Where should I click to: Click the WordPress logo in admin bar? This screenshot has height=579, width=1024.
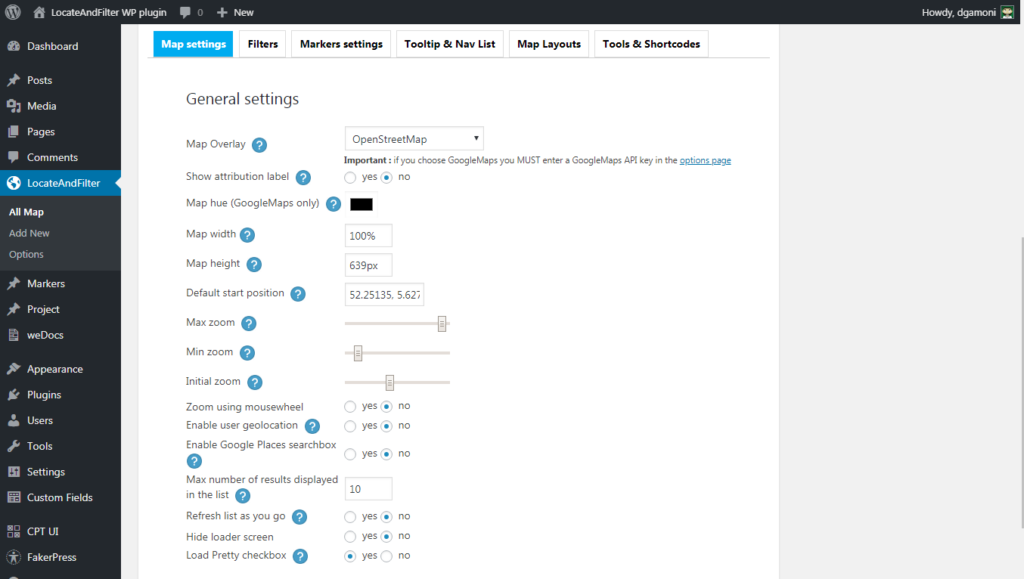13,12
